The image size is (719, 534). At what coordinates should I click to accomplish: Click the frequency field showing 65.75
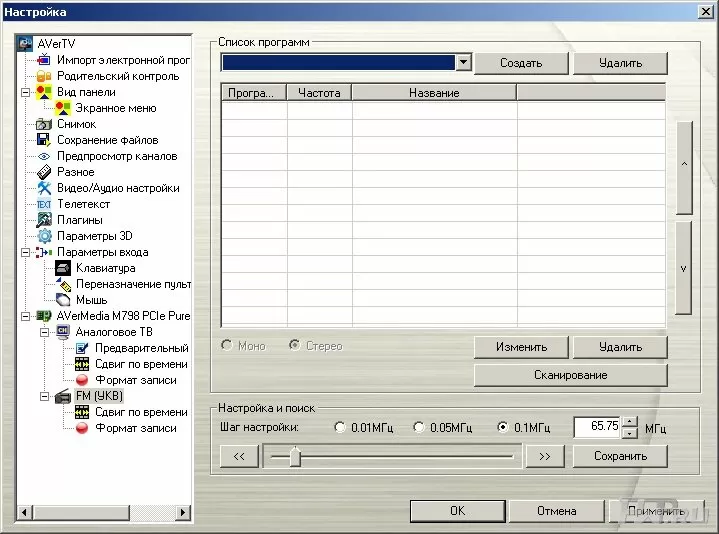click(x=597, y=427)
